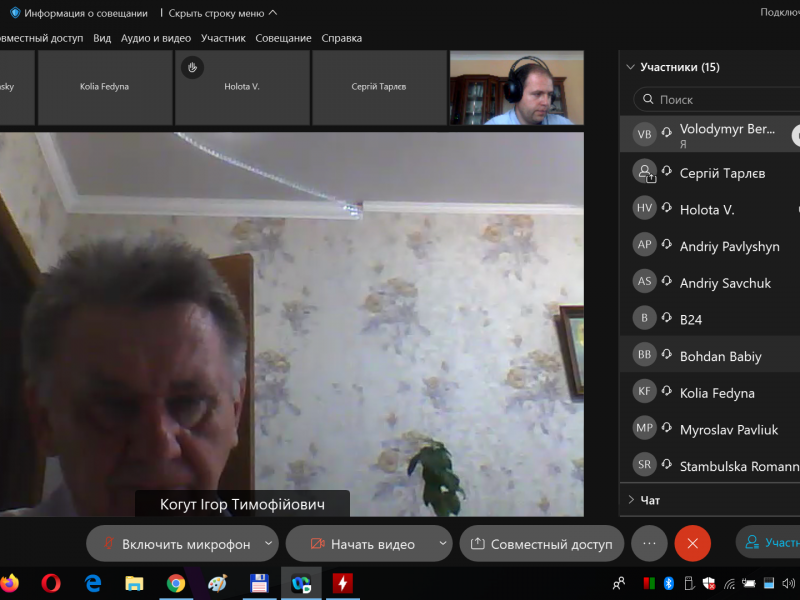Collapse the Участники (15) panel
The height and width of the screenshot is (600, 800).
630,67
